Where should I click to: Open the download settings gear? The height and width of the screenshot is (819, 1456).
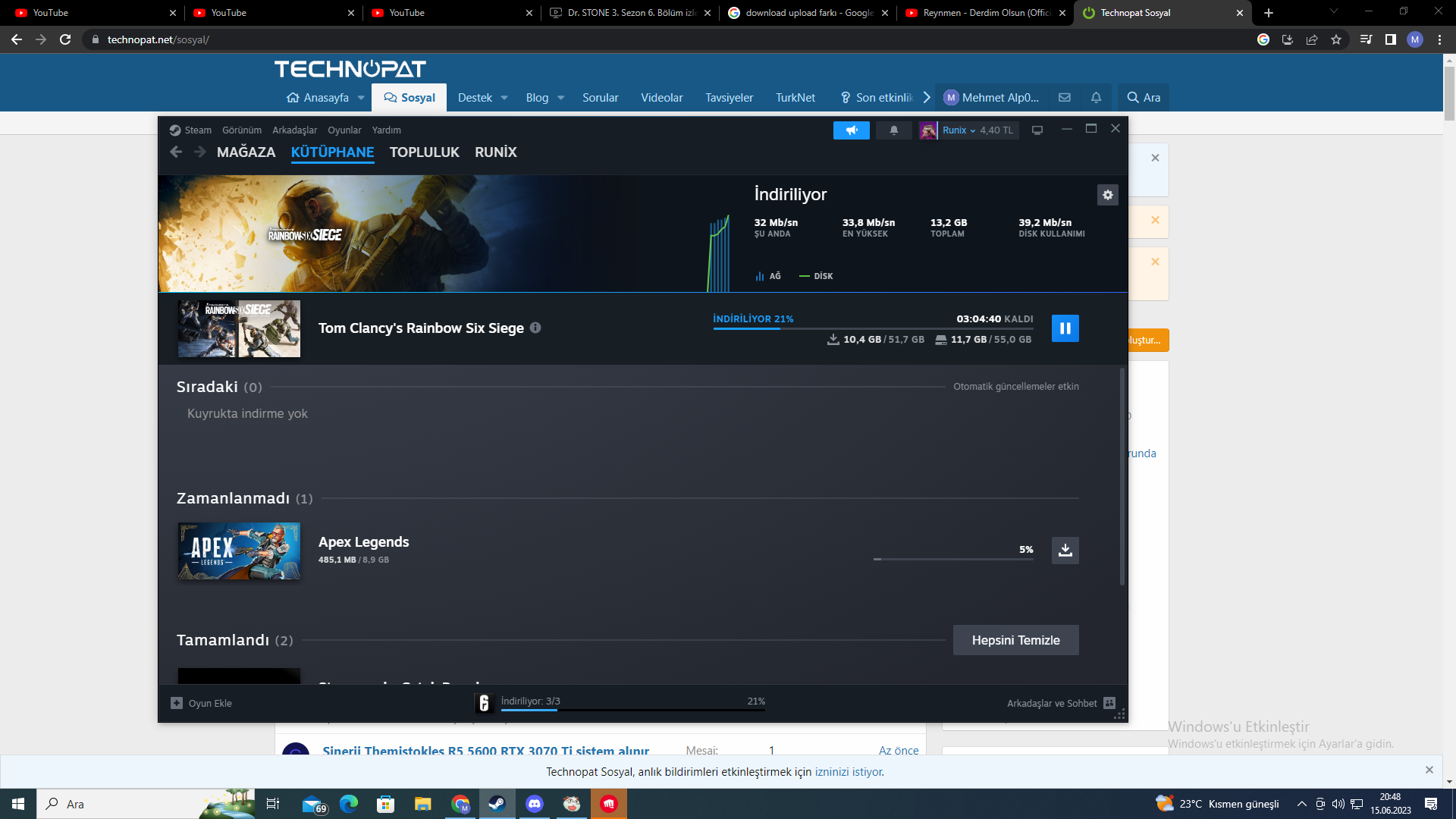[x=1108, y=195]
